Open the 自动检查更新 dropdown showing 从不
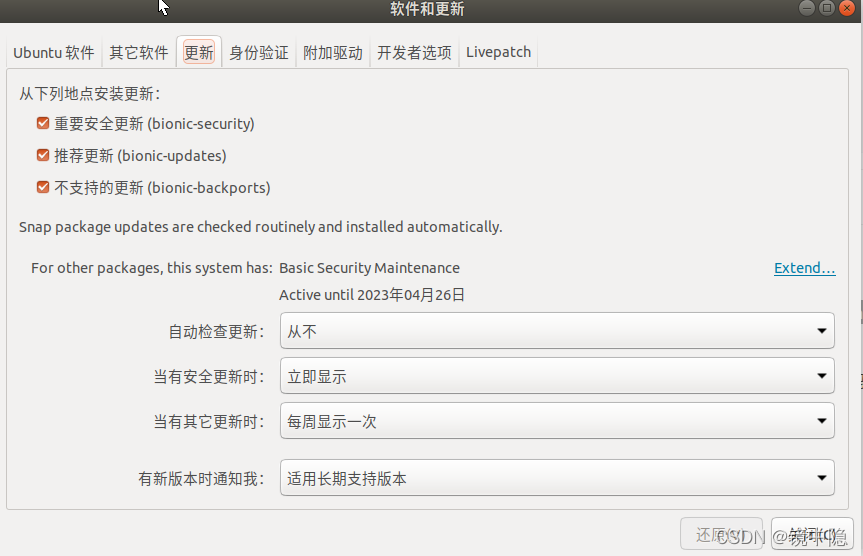Viewport: 863px width, 556px height. (557, 331)
